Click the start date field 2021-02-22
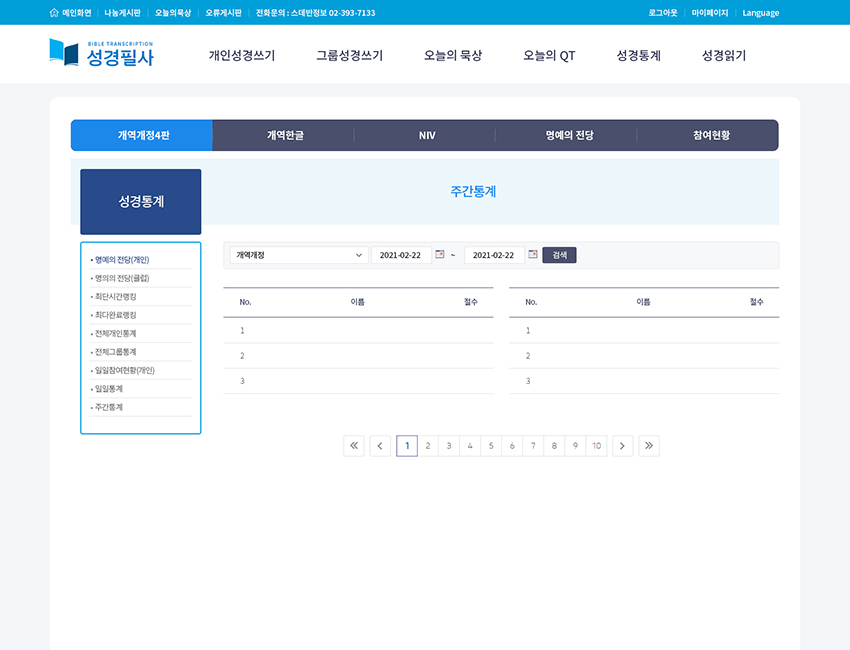Image resolution: width=850 pixels, height=650 pixels. click(401, 255)
